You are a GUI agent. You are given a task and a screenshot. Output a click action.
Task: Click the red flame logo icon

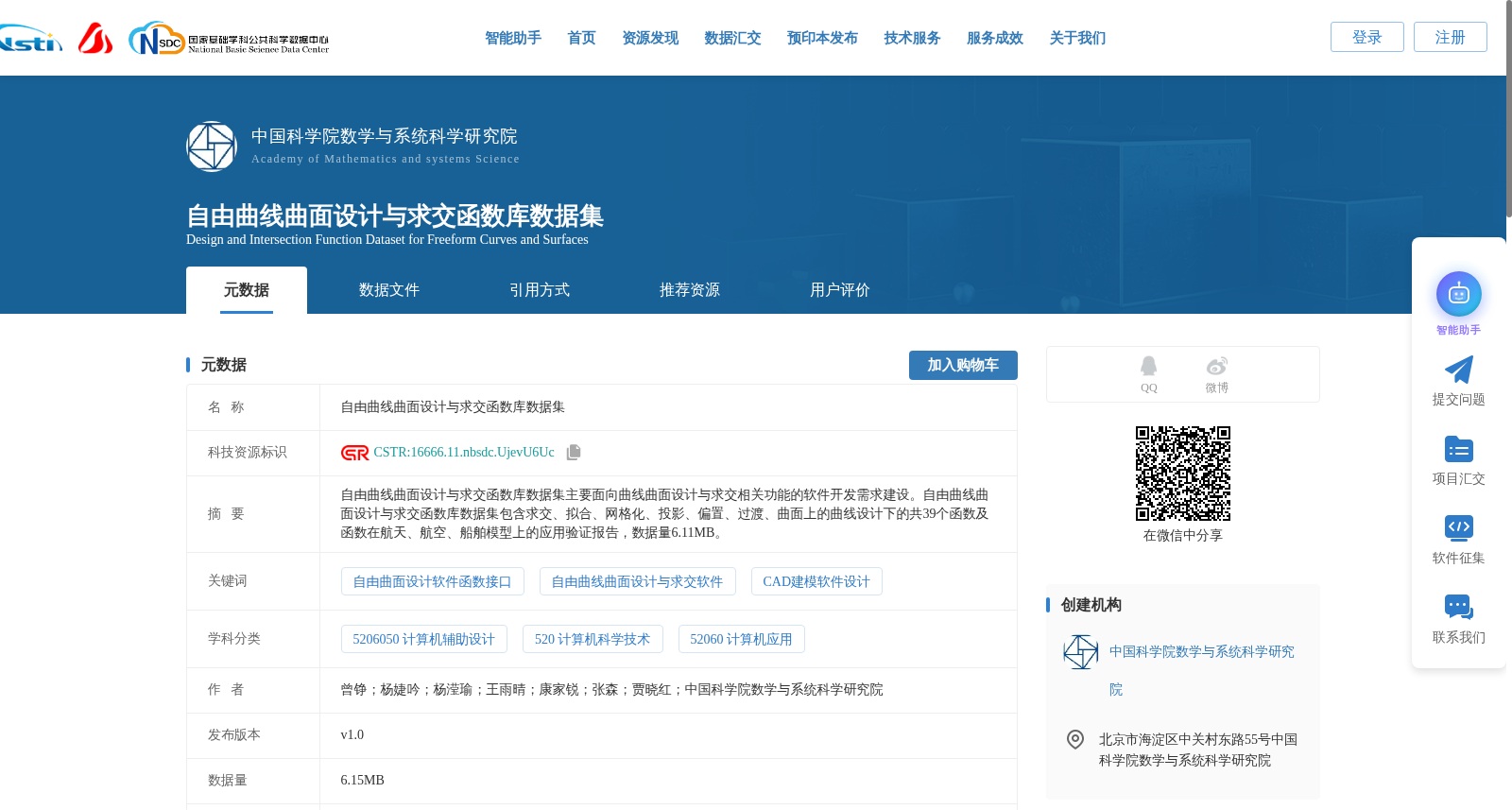95,38
